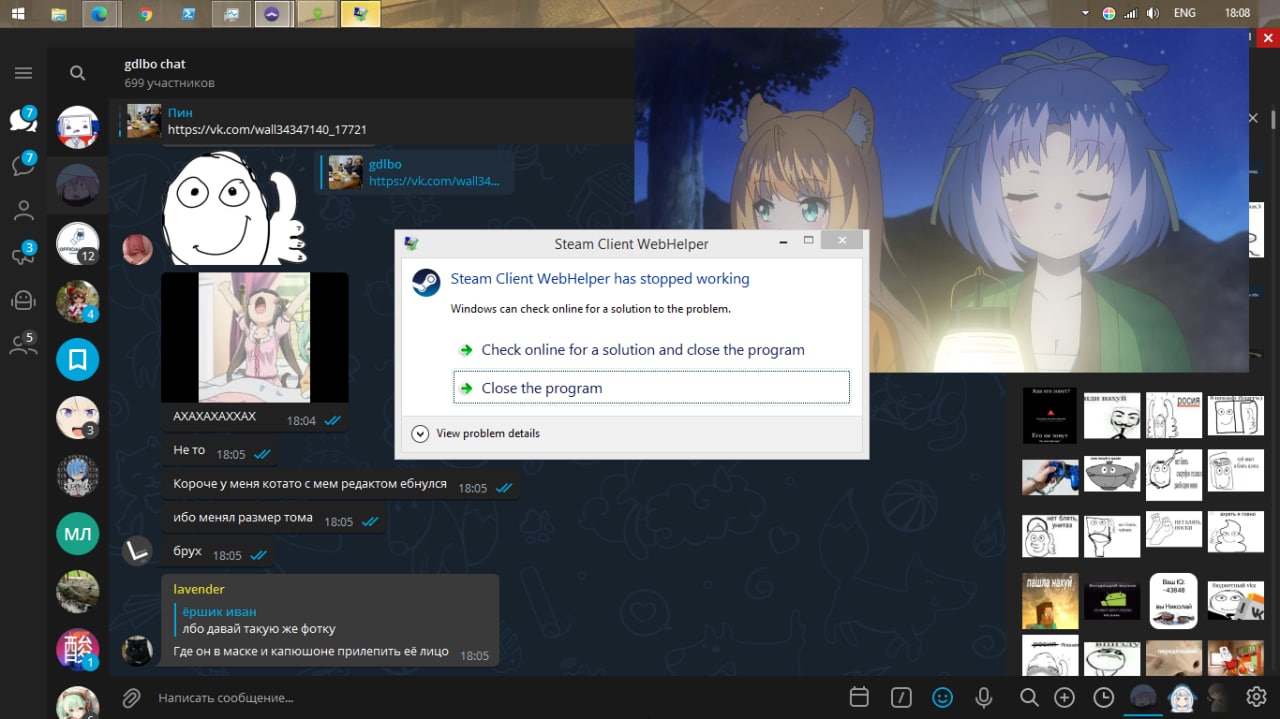1280x719 pixels.
Task: Open Saved Messages bookmark chat
Action: pyautogui.click(x=77, y=359)
